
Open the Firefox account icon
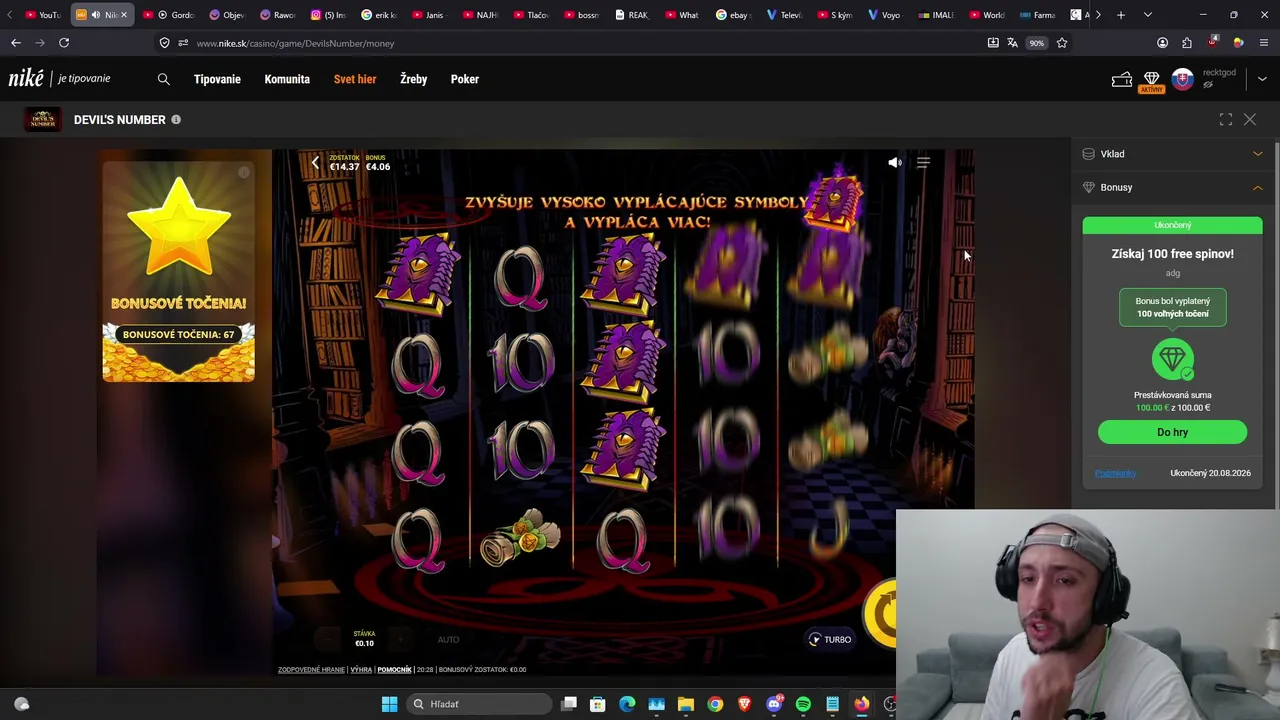[1162, 43]
